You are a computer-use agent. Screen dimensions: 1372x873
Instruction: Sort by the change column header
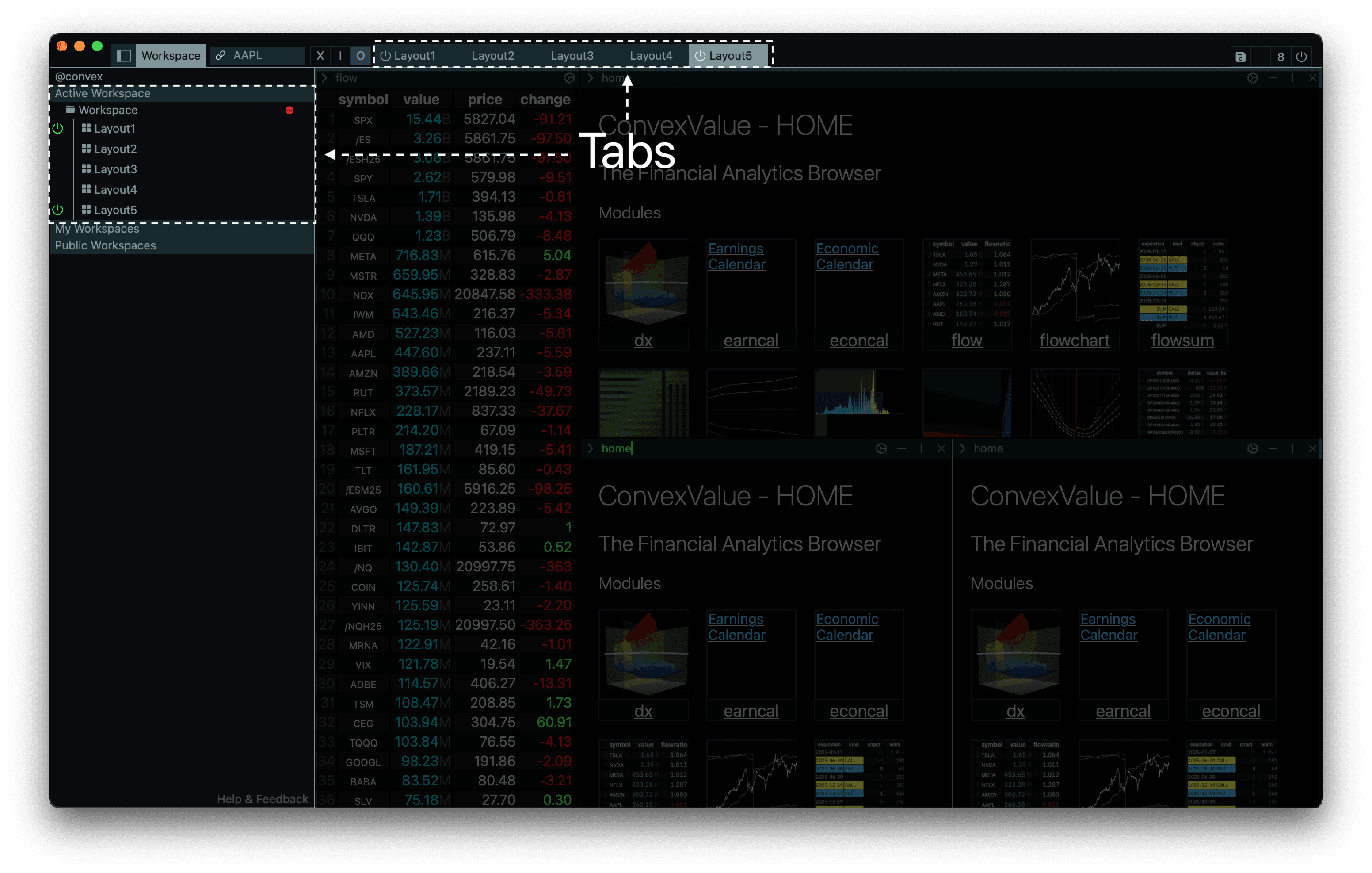(x=545, y=100)
